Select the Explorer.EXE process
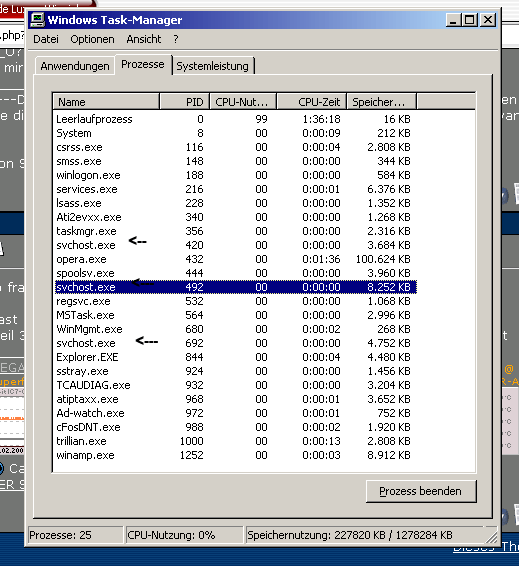519x566 pixels. click(x=236, y=357)
